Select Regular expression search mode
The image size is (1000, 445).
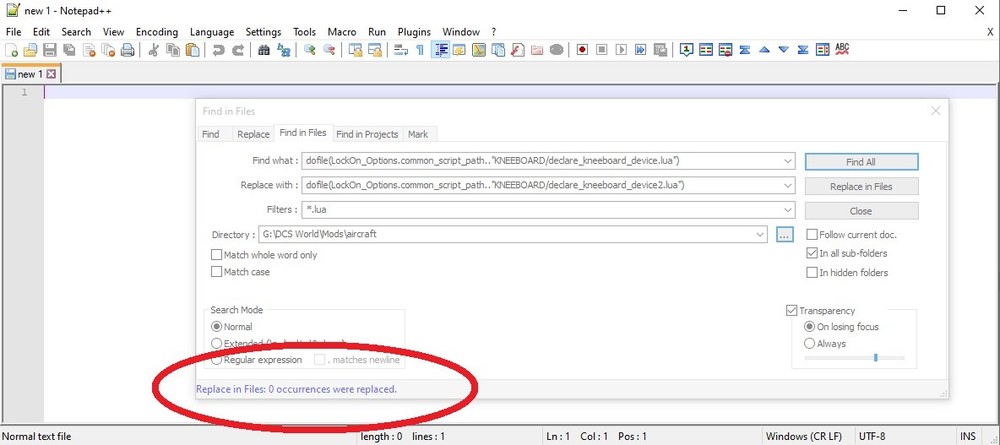[216, 360]
